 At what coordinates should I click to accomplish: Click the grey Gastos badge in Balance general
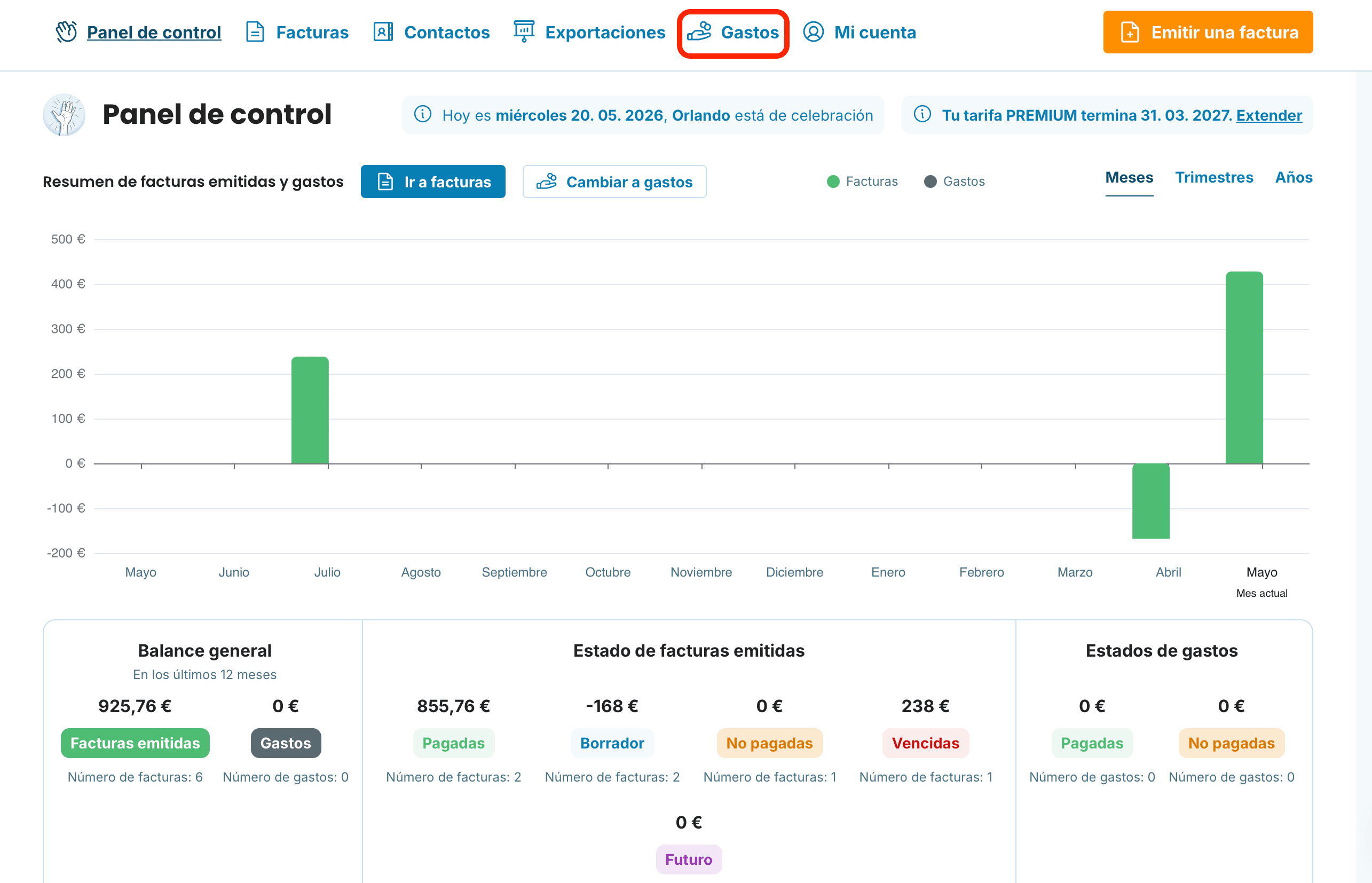[x=286, y=743]
